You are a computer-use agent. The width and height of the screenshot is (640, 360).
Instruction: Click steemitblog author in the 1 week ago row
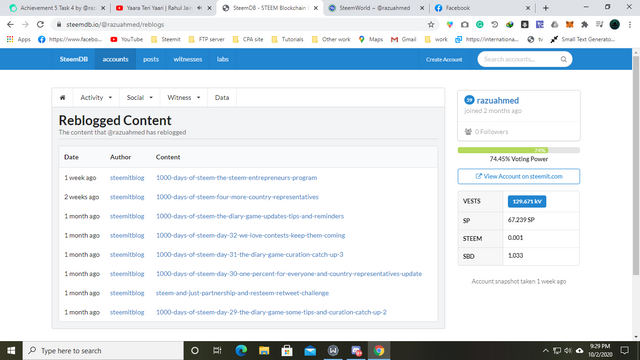point(127,178)
